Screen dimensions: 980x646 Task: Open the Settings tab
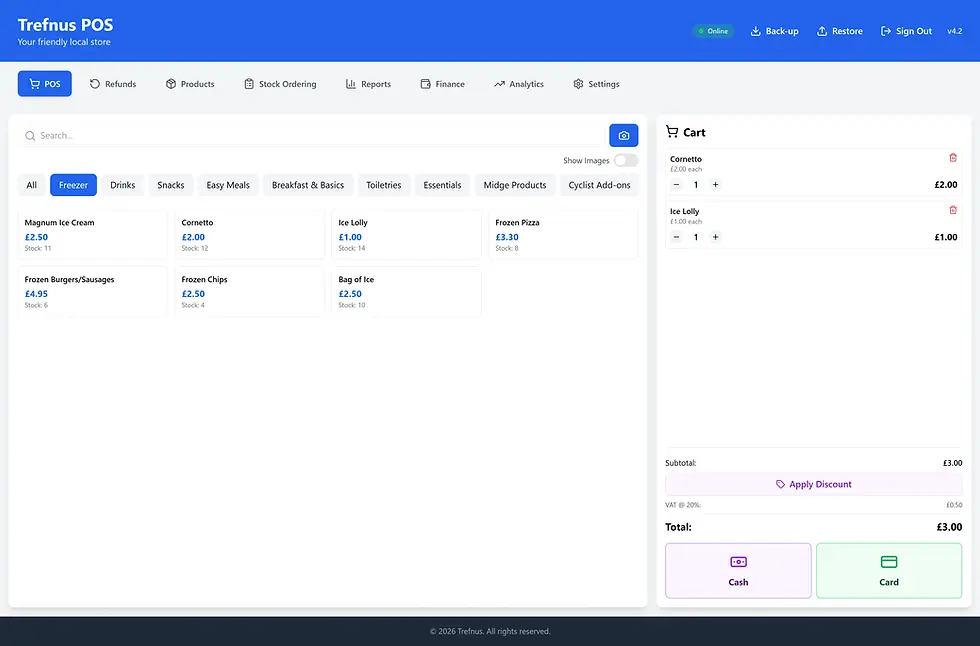point(596,84)
